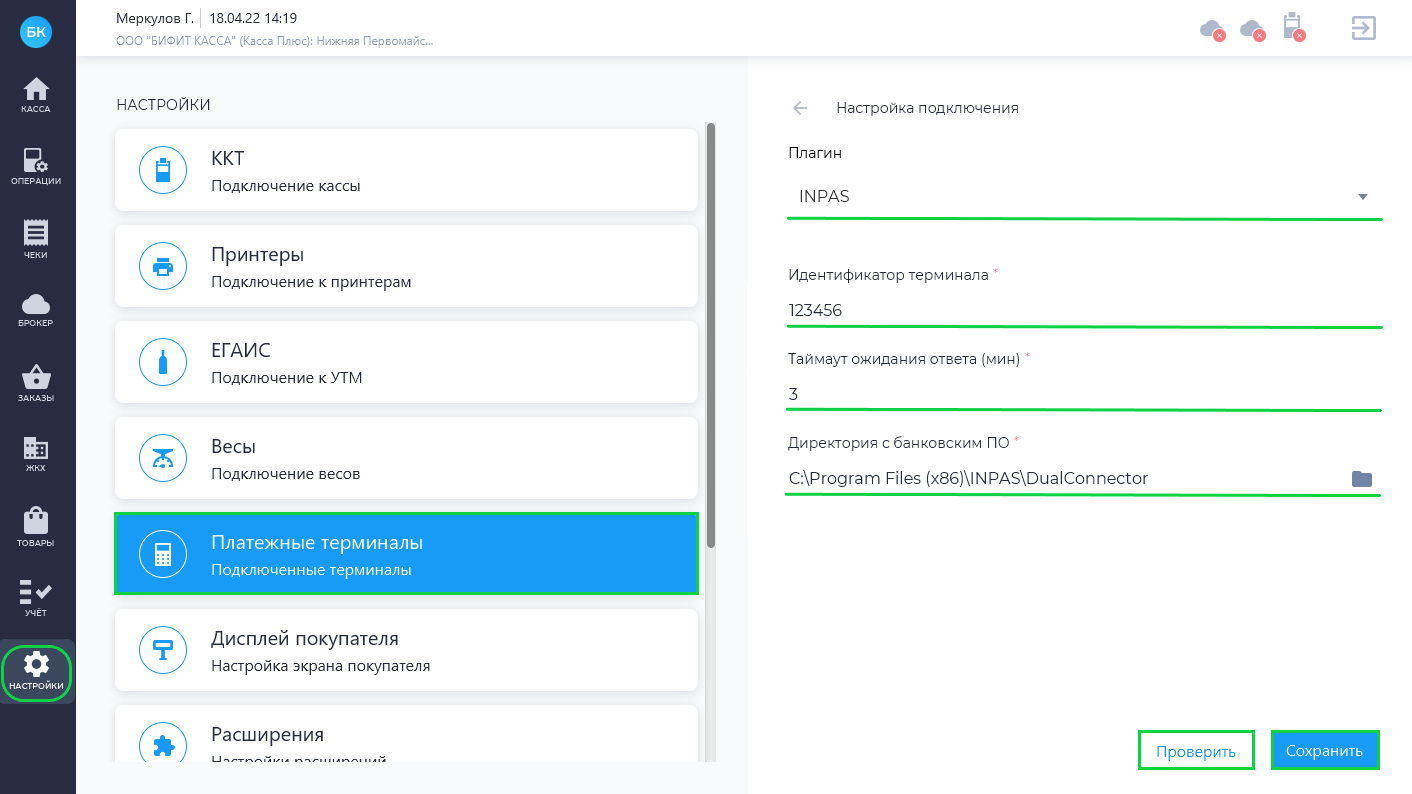Viewport: 1412px width, 794px height.
Task: Click the Весы scales card icon
Action: pyautogui.click(x=163, y=458)
